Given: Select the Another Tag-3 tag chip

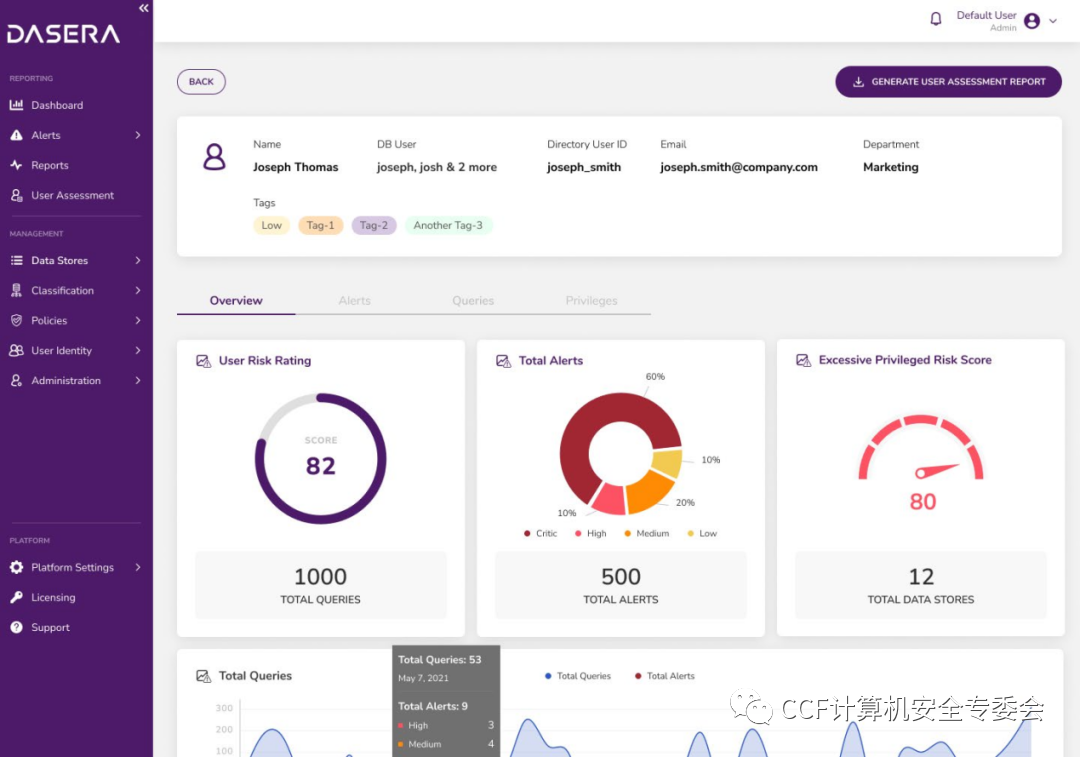Looking at the screenshot, I should click(x=448, y=225).
